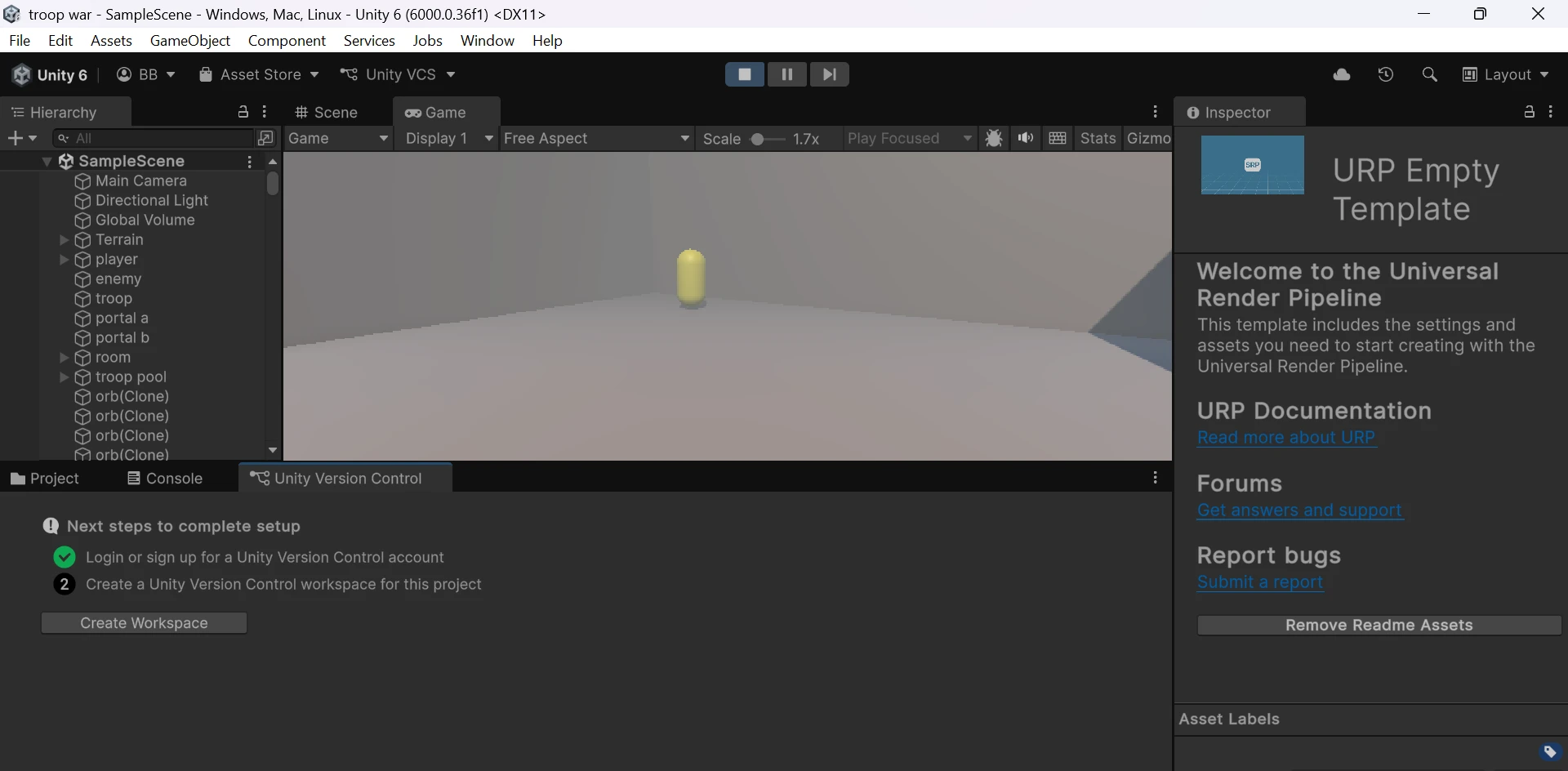This screenshot has width=1568, height=771.
Task: Open the Inspector options menu
Action: coord(1551,112)
